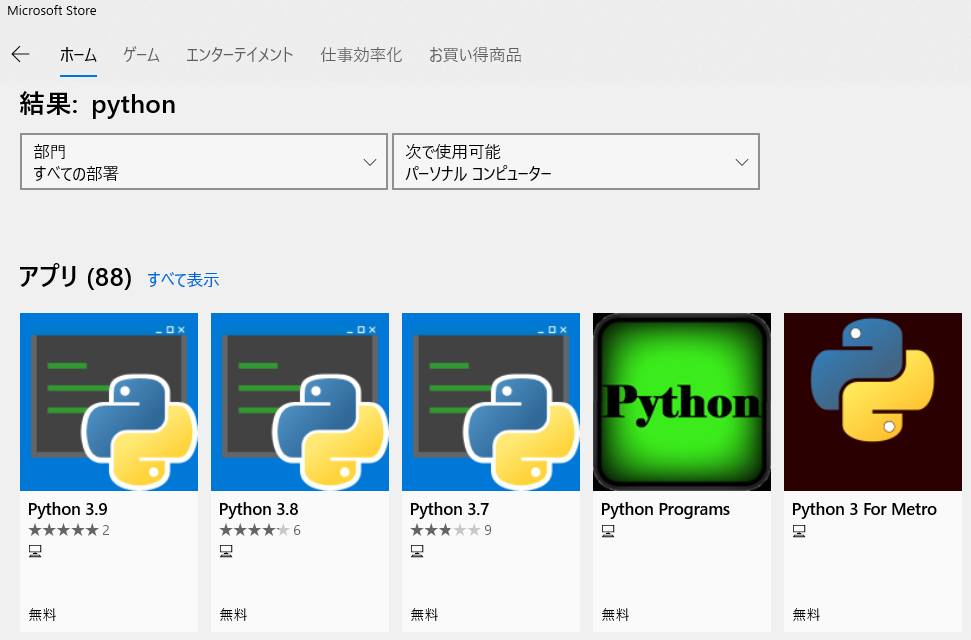This screenshot has width=971, height=640.
Task: Click the back arrow button
Action: click(20, 55)
